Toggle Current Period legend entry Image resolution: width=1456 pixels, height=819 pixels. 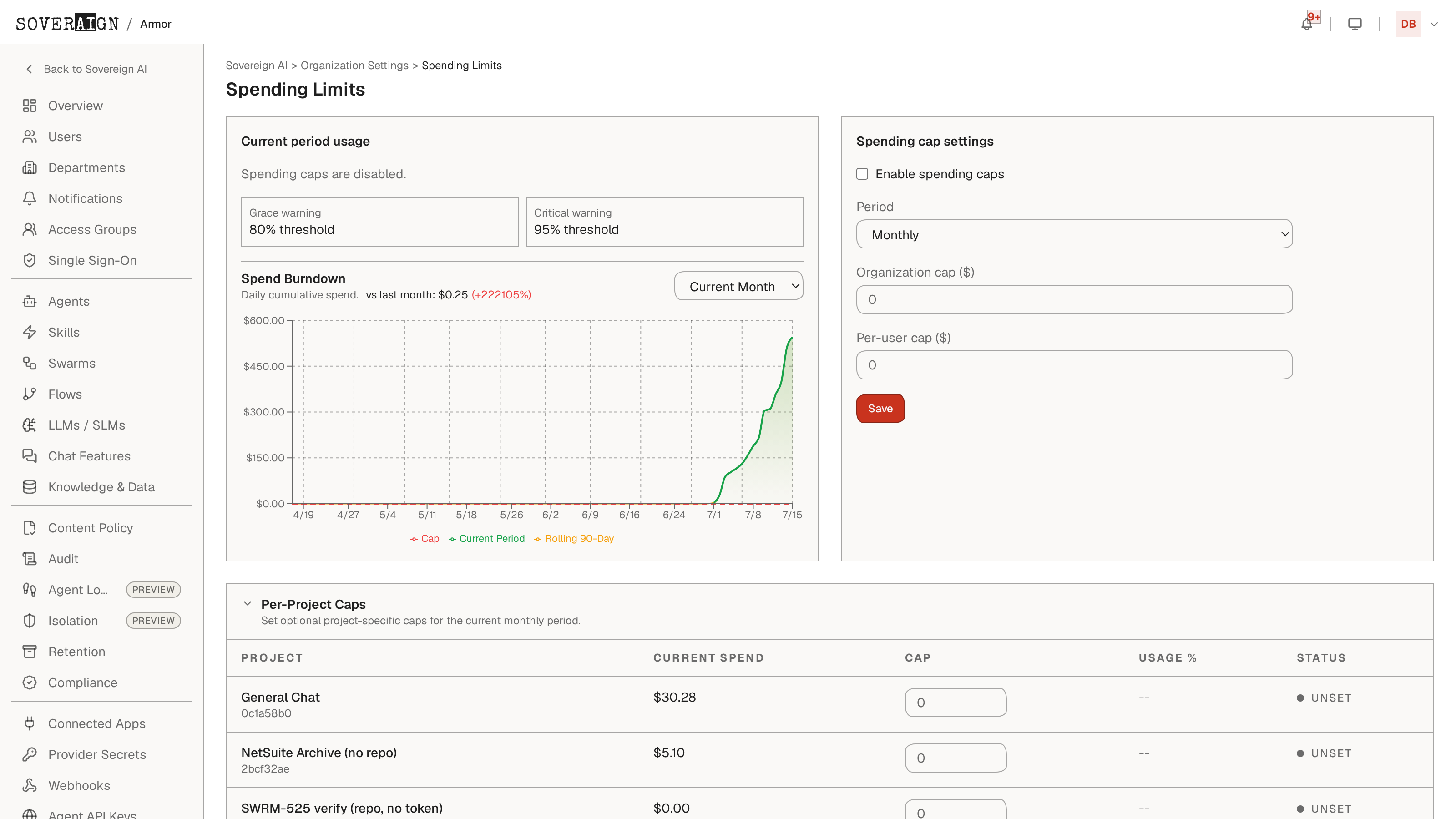486,539
